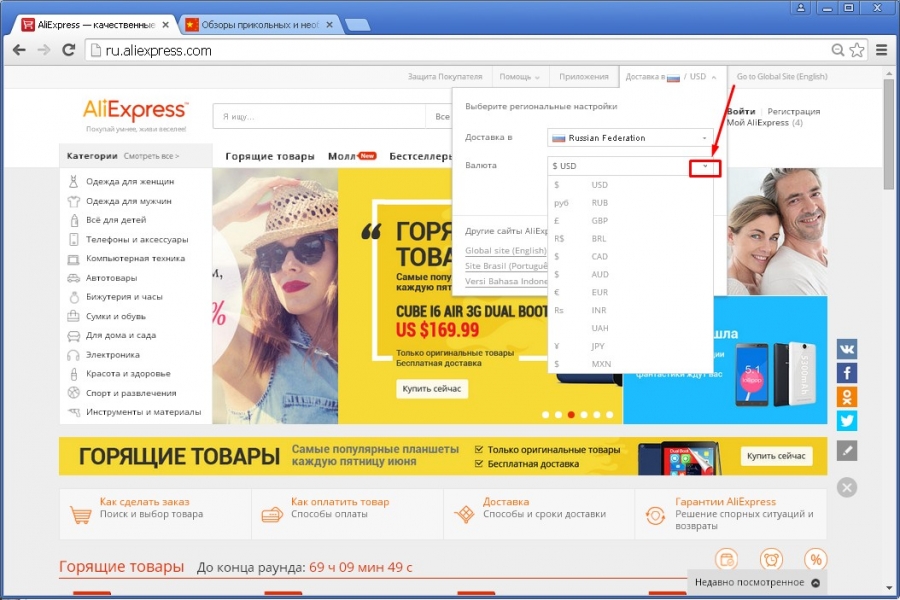Bookmark the page with the star icon

coord(856,51)
